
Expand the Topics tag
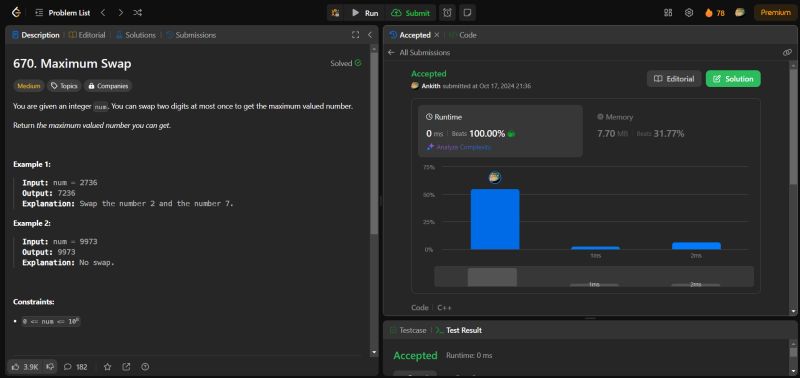[x=64, y=86]
